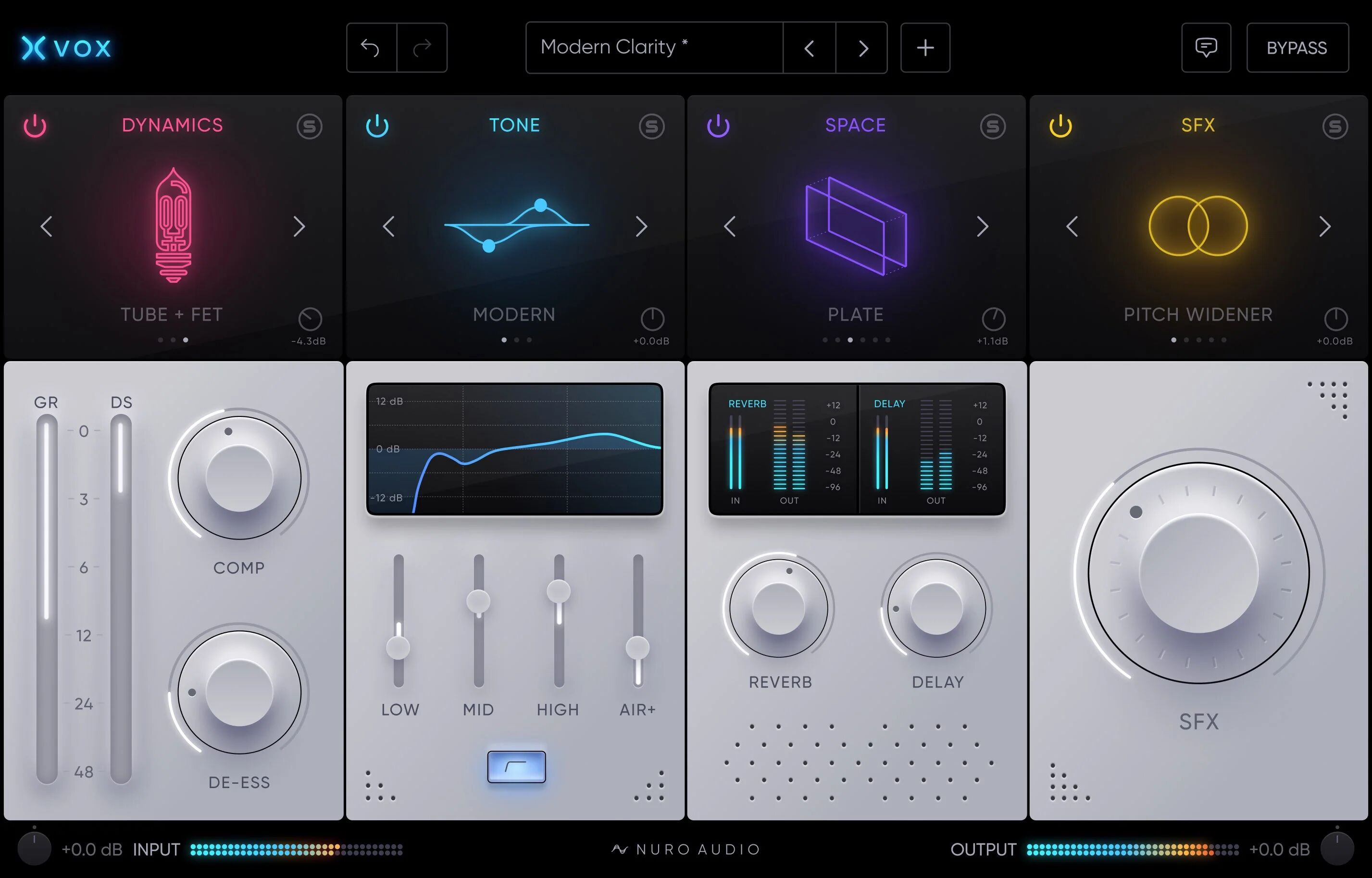Browse to the next preset with the header right arrow
Image resolution: width=1372 pixels, height=878 pixels.
(x=862, y=48)
